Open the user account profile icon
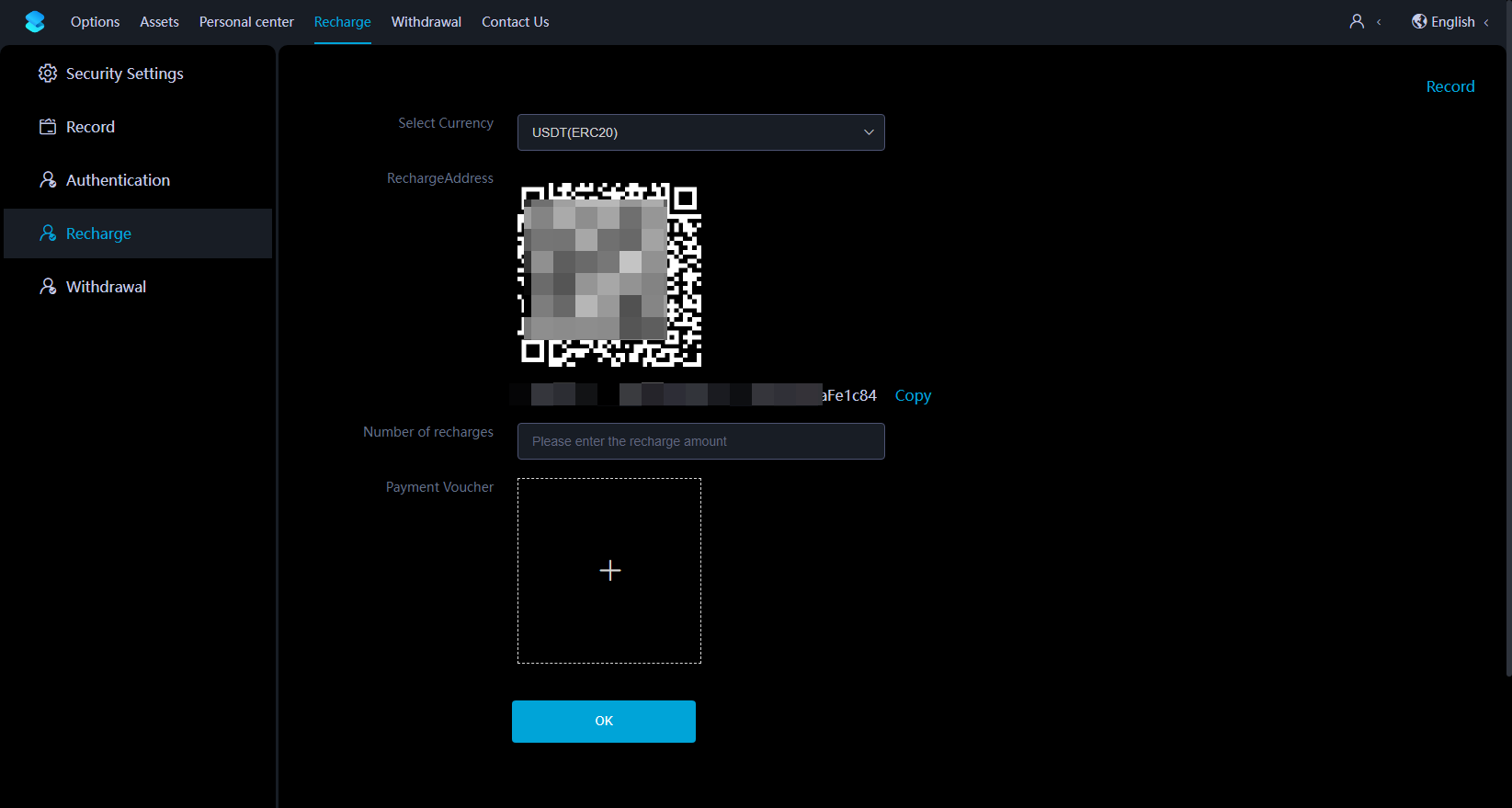This screenshot has width=1512, height=808. coord(1357,21)
